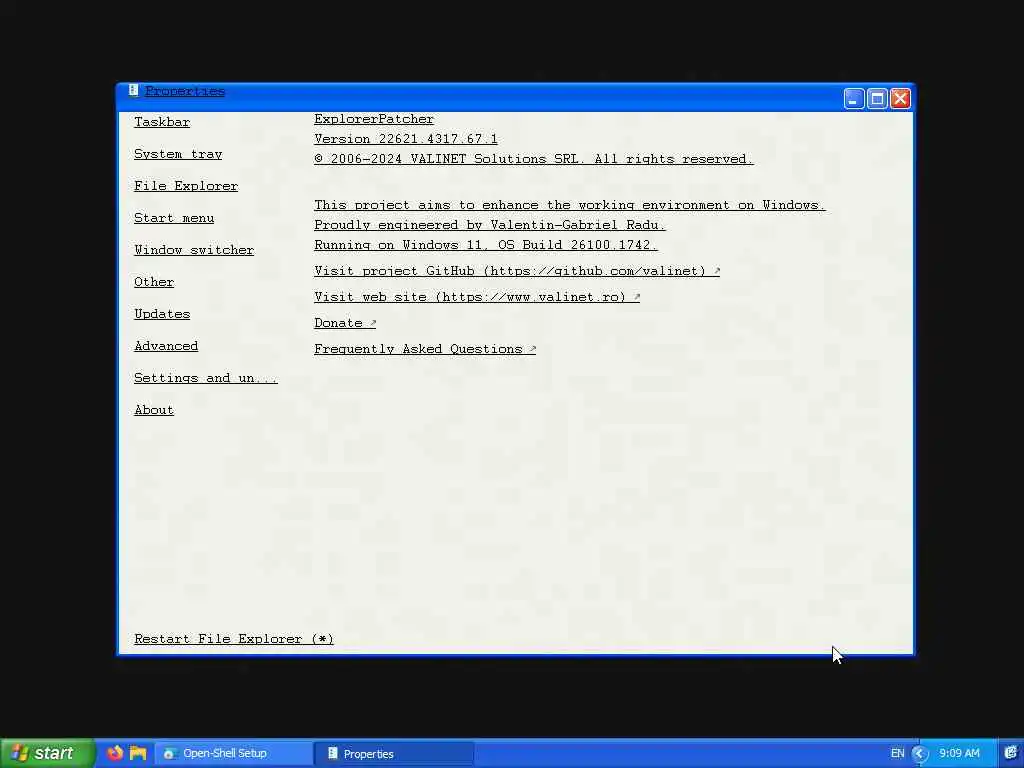Image resolution: width=1024 pixels, height=768 pixels.
Task: Click the EN language indicator
Action: [897, 754]
